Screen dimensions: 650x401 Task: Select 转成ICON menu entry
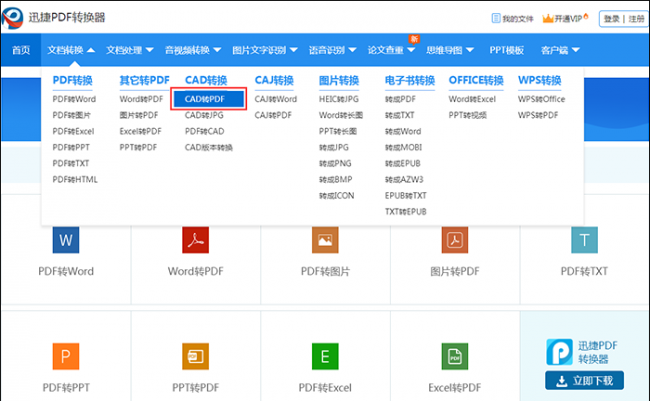click(337, 196)
